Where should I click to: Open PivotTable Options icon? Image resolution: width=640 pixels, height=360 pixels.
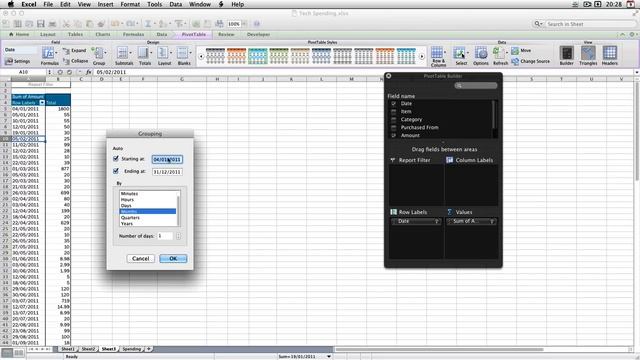click(481, 53)
